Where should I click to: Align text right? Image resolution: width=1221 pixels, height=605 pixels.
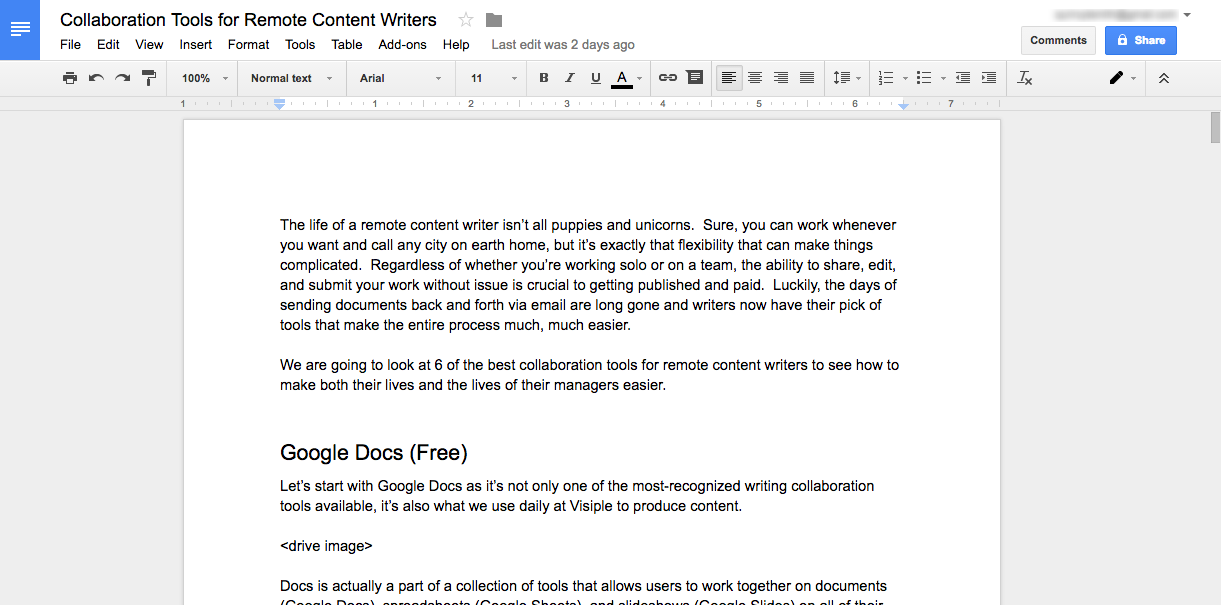[781, 78]
